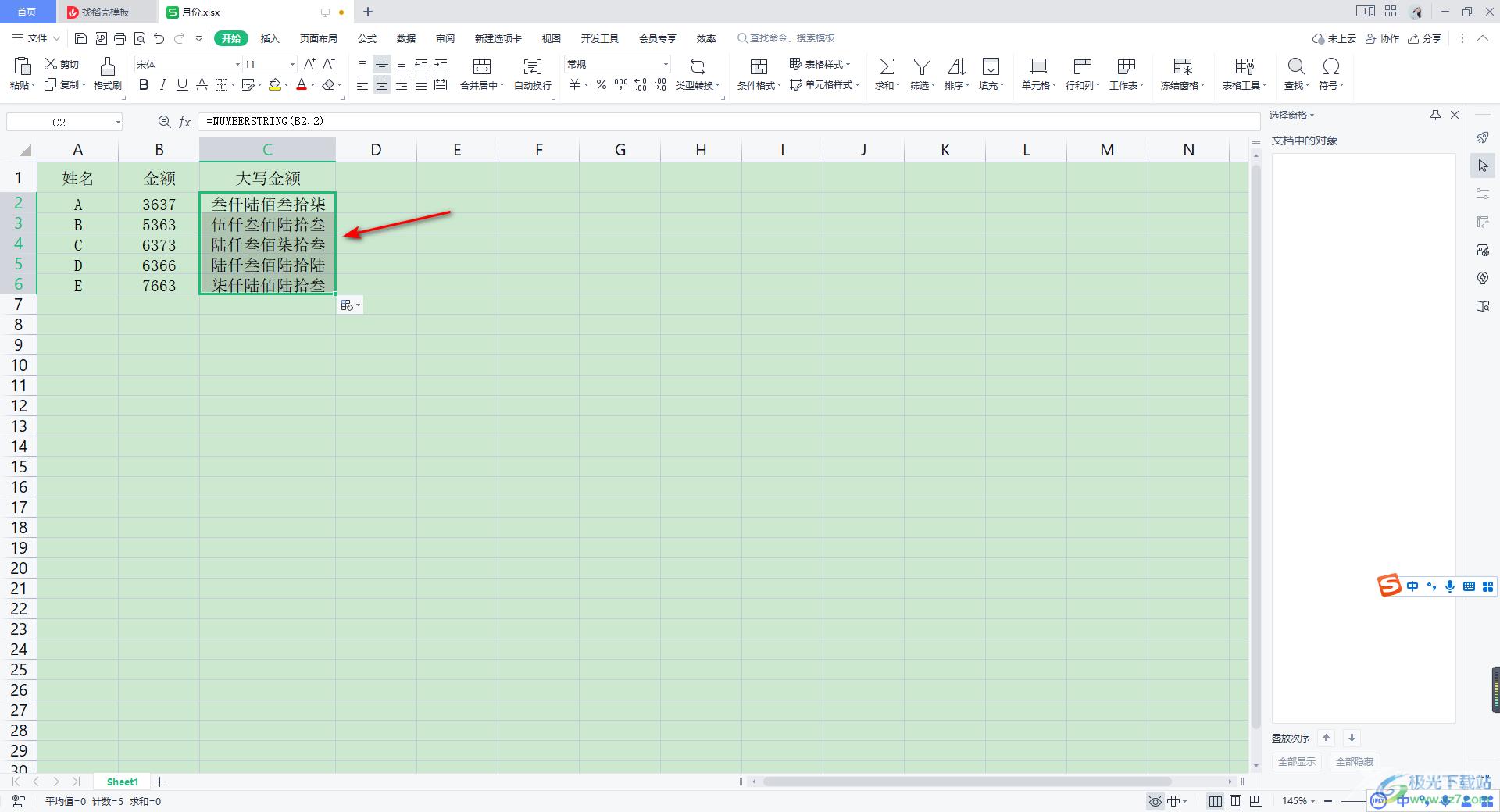The height and width of the screenshot is (812, 1500).
Task: Save the workbook with the disk icon
Action: 80,38
